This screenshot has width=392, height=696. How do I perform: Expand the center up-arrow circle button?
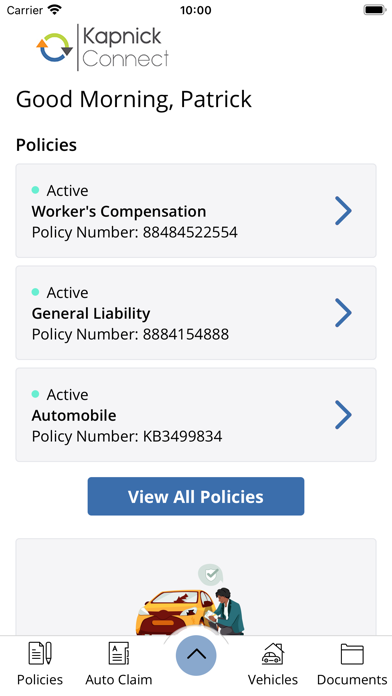pos(196,655)
